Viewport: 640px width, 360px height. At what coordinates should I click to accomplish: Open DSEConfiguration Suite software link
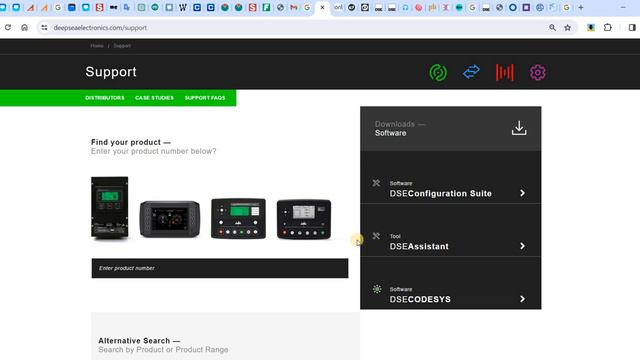pos(440,193)
